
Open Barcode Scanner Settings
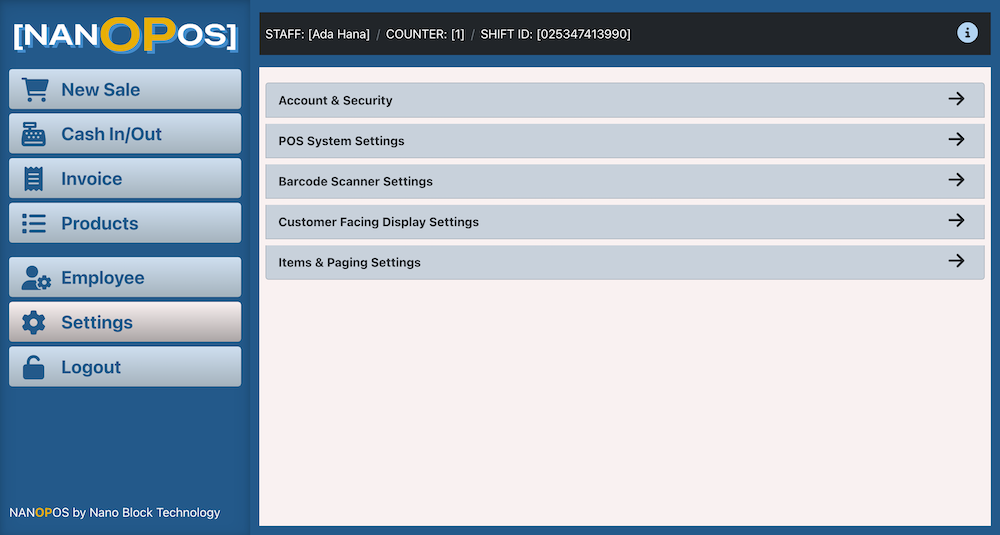(625, 181)
